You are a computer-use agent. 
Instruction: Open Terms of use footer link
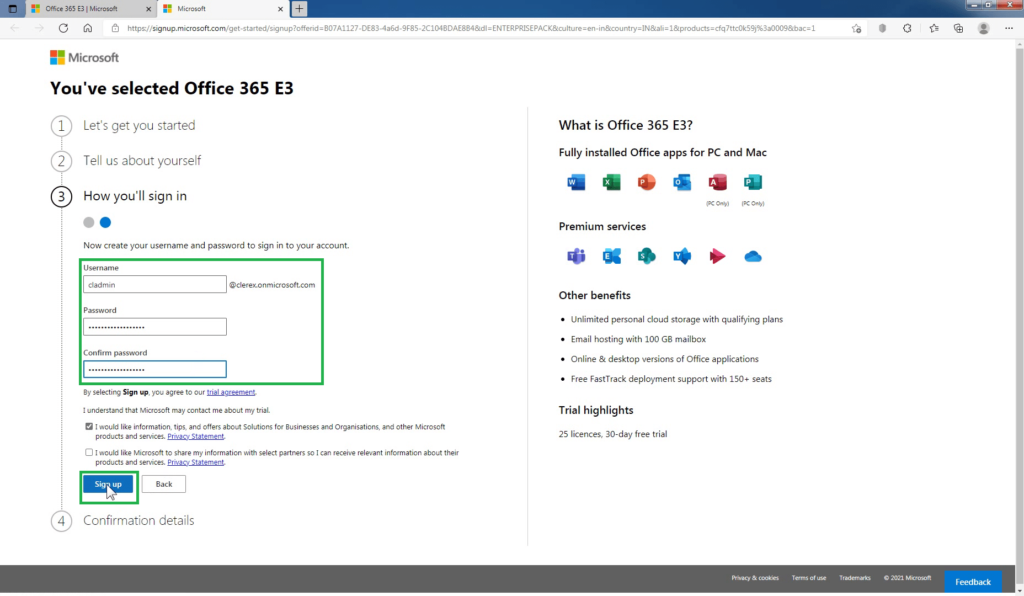808,578
